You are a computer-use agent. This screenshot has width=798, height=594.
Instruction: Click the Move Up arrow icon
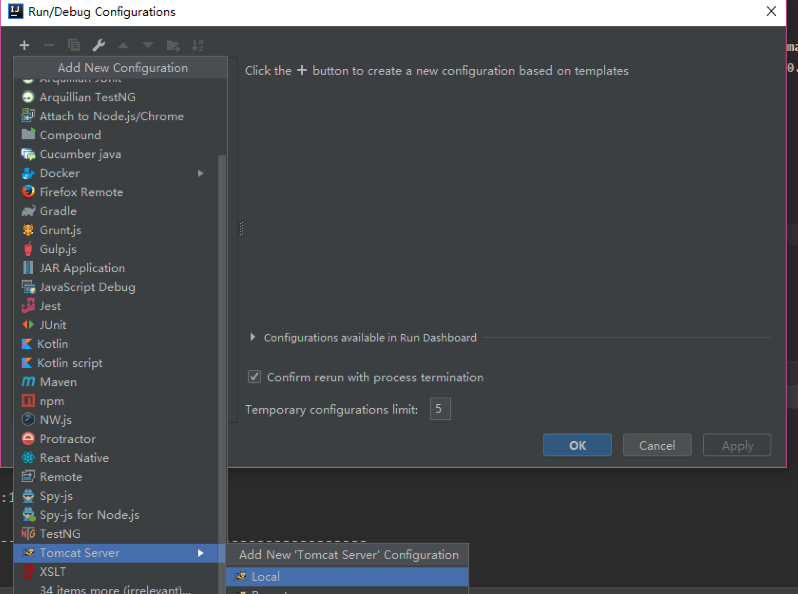[x=123, y=45]
